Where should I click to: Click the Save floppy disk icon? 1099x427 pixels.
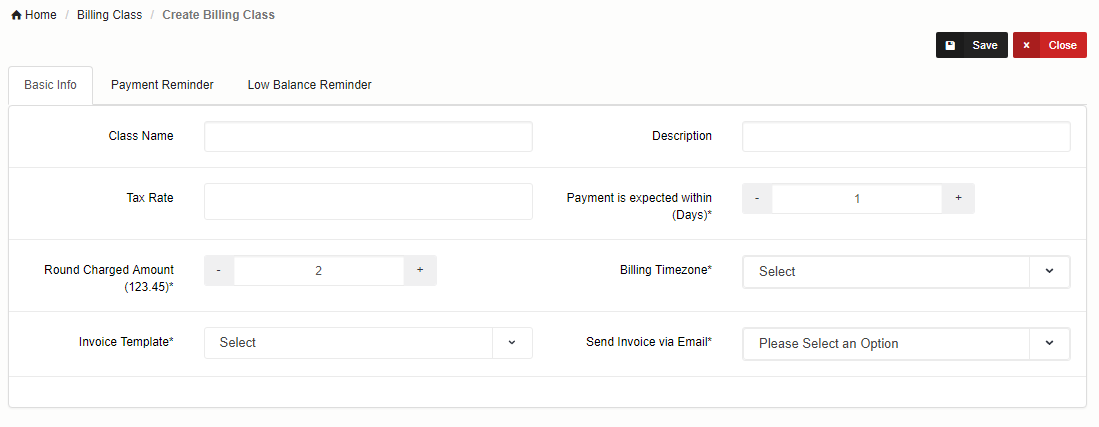click(950, 45)
